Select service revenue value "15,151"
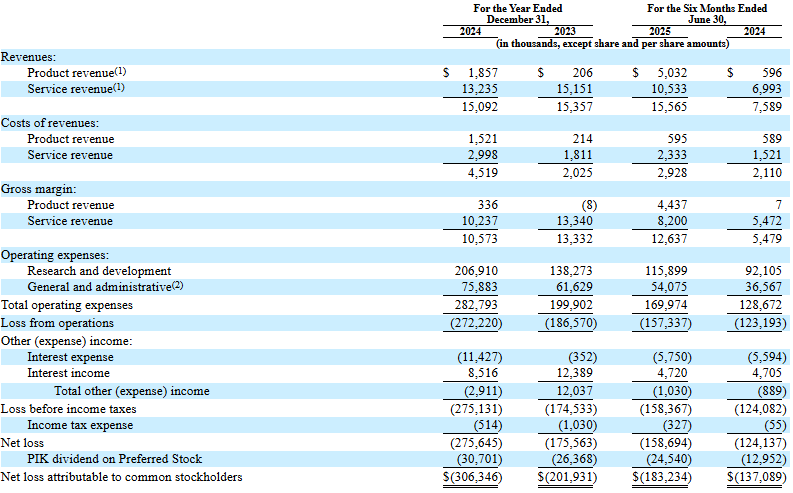Viewport: 793px width, 493px height. point(575,89)
